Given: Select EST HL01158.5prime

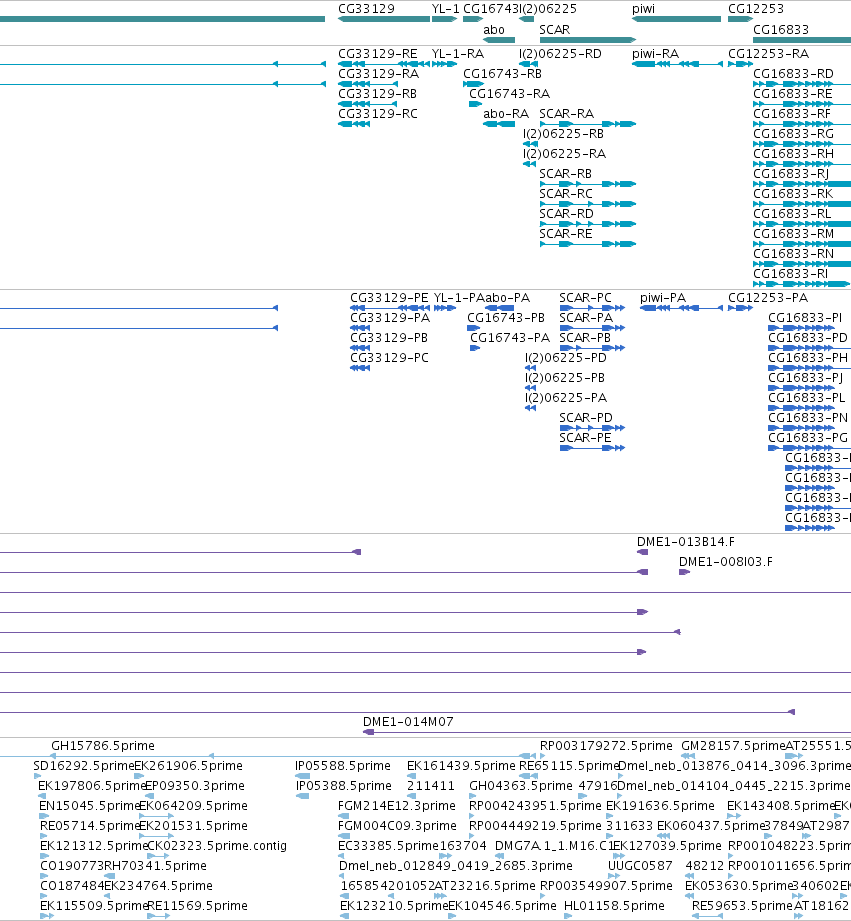Looking at the screenshot, I should [x=614, y=905].
